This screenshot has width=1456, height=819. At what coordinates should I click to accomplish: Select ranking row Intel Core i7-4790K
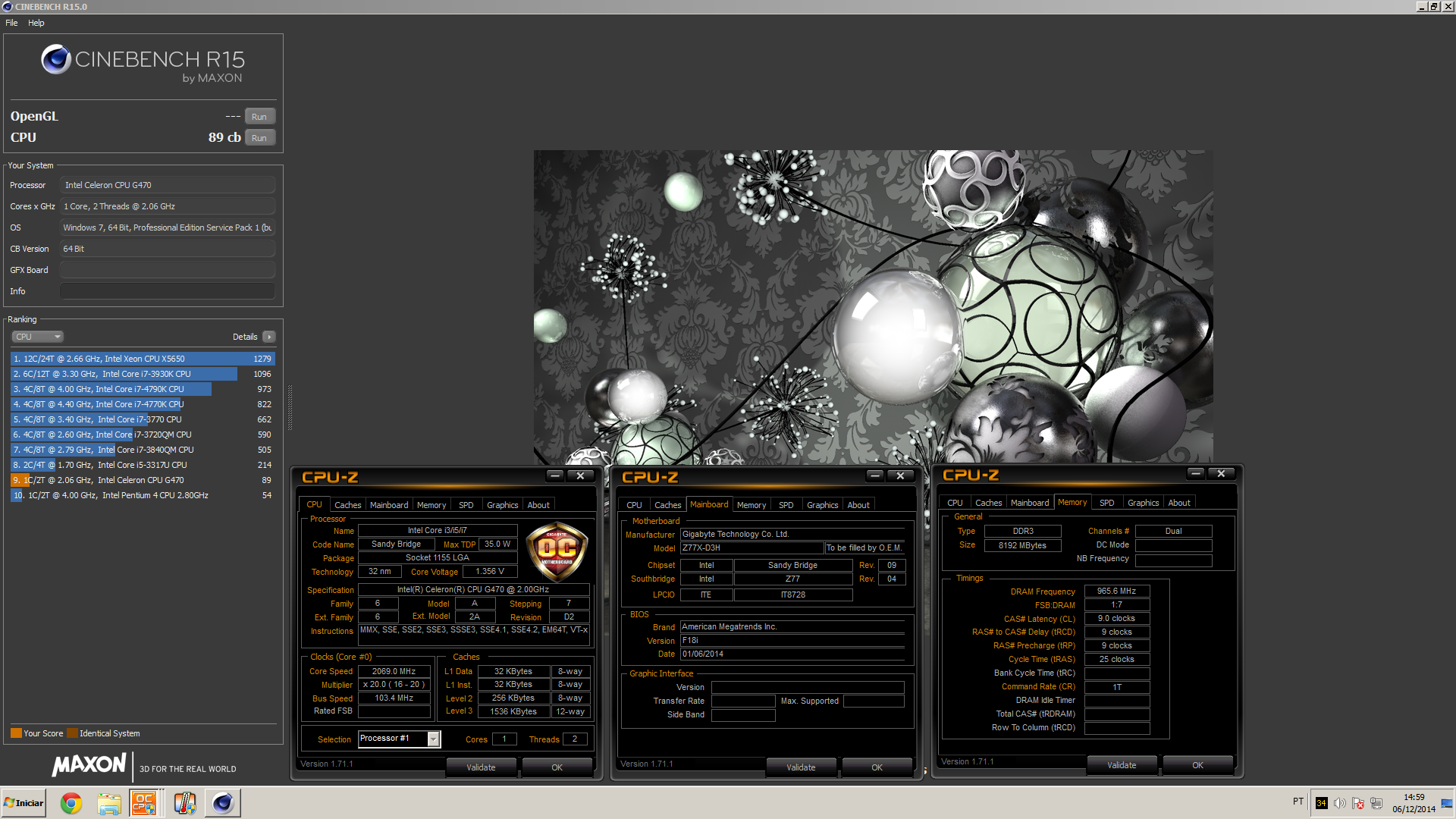[143, 389]
